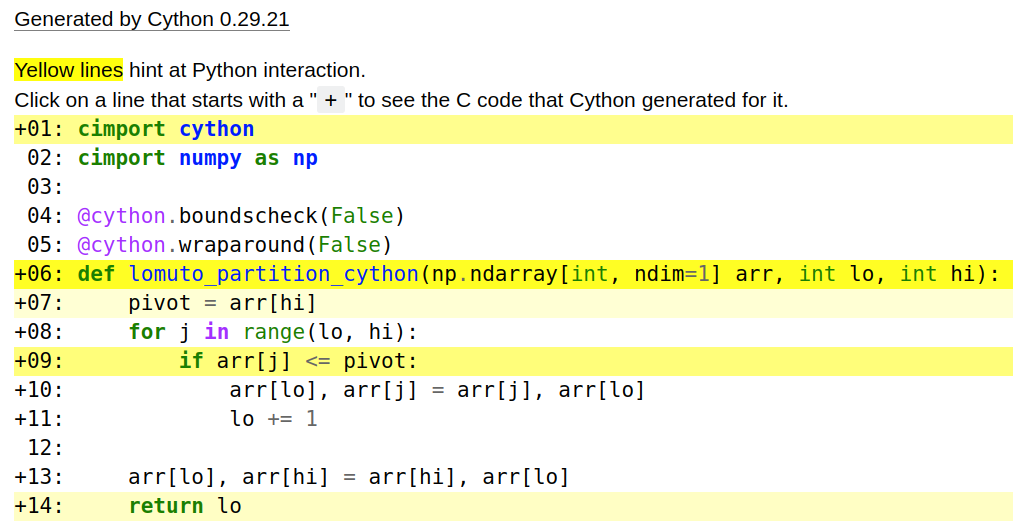Expand line +09 if comparison code
Viewport: 1013px width, 531px height.
[x=40, y=361]
